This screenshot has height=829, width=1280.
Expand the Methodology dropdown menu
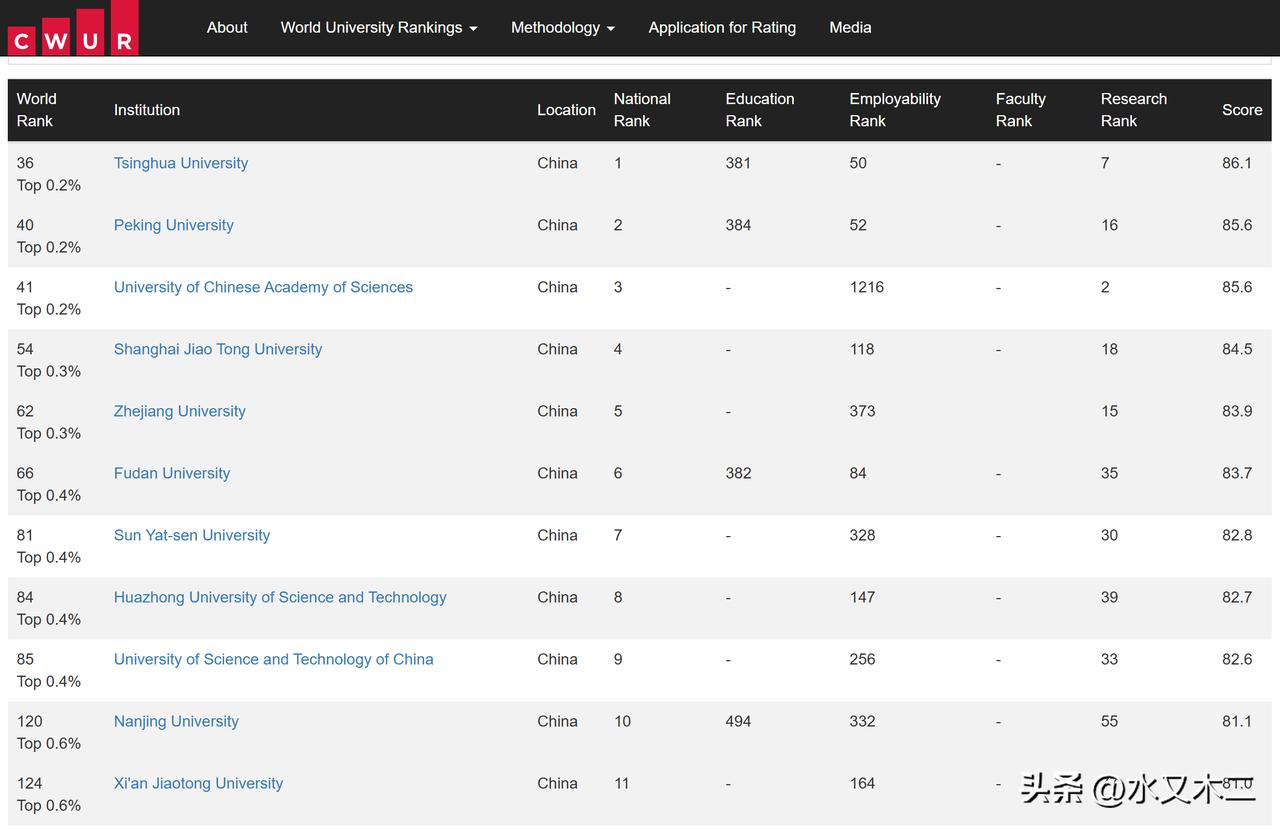pyautogui.click(x=563, y=28)
